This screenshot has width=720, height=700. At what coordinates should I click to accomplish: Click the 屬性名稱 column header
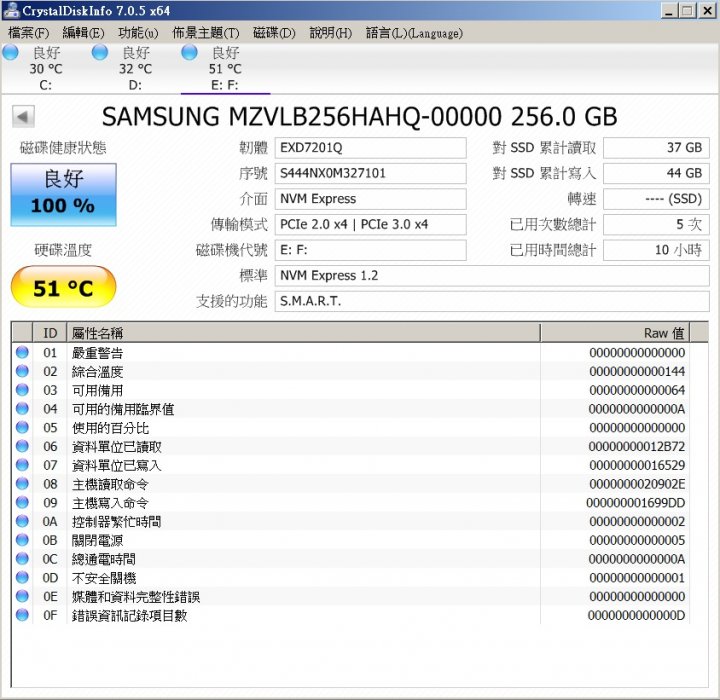pos(303,333)
